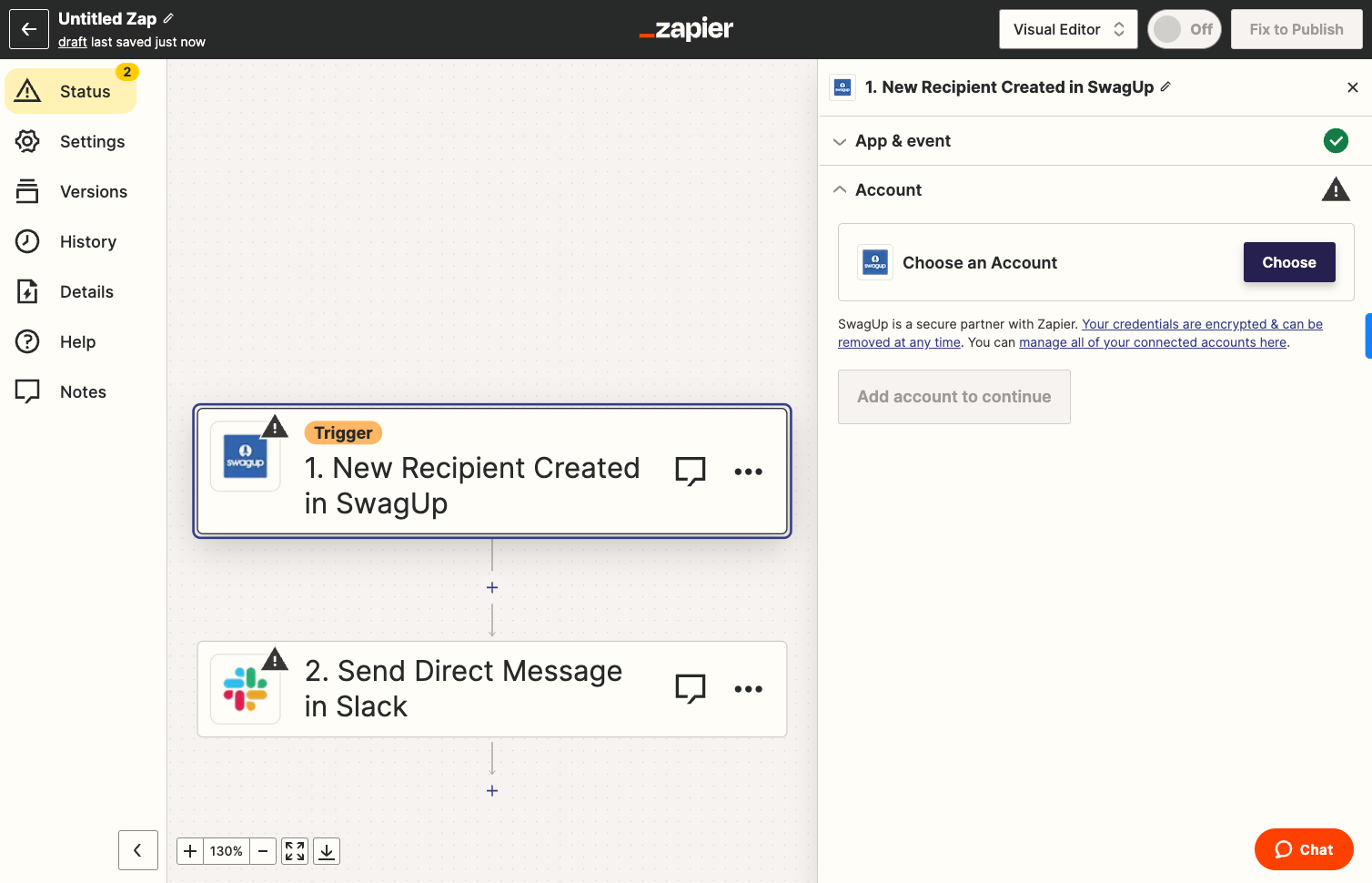Go back using the top-left arrow button
Image resolution: width=1372 pixels, height=883 pixels.
(x=29, y=29)
